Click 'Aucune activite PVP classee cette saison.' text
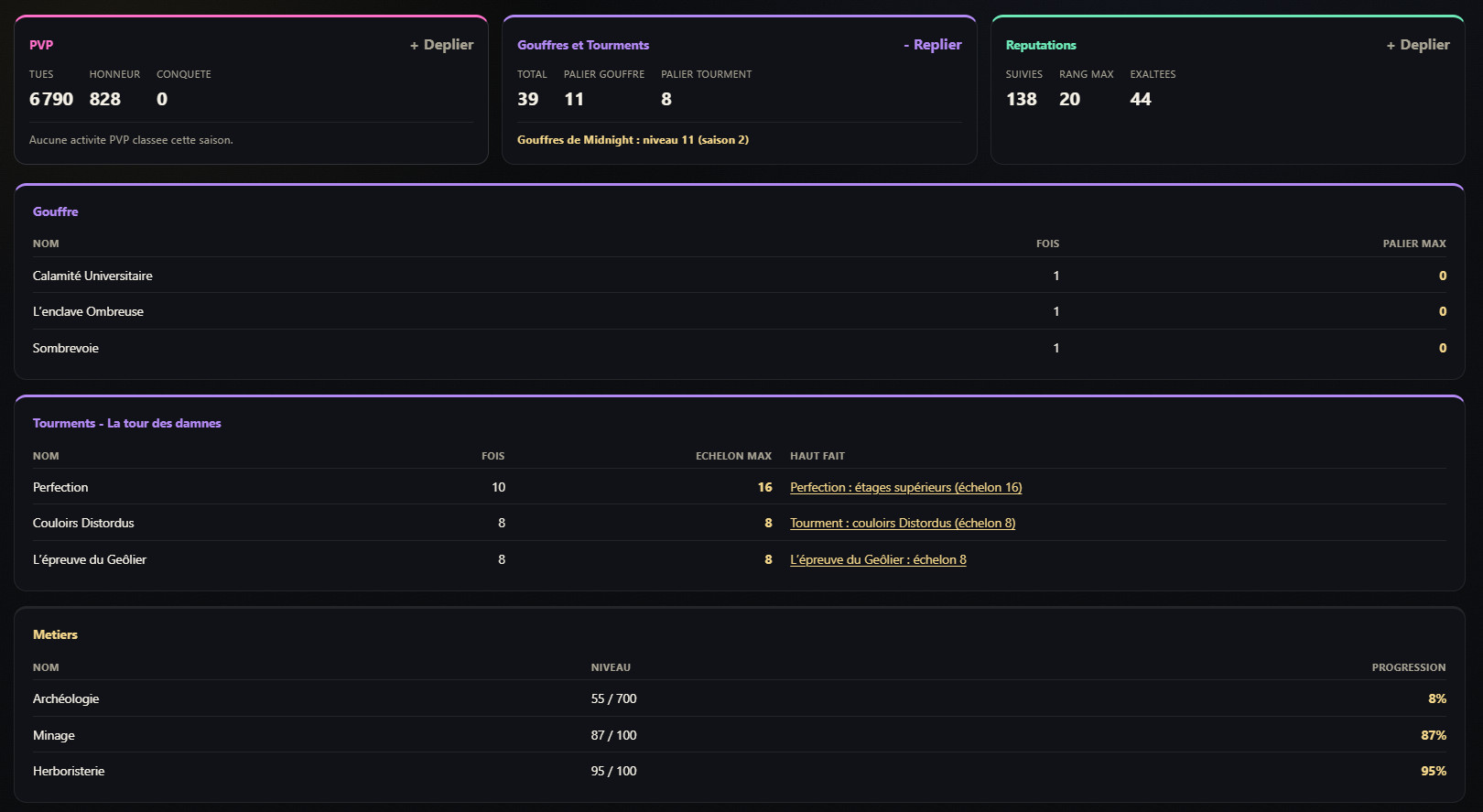The width and height of the screenshot is (1483, 812). point(131,140)
